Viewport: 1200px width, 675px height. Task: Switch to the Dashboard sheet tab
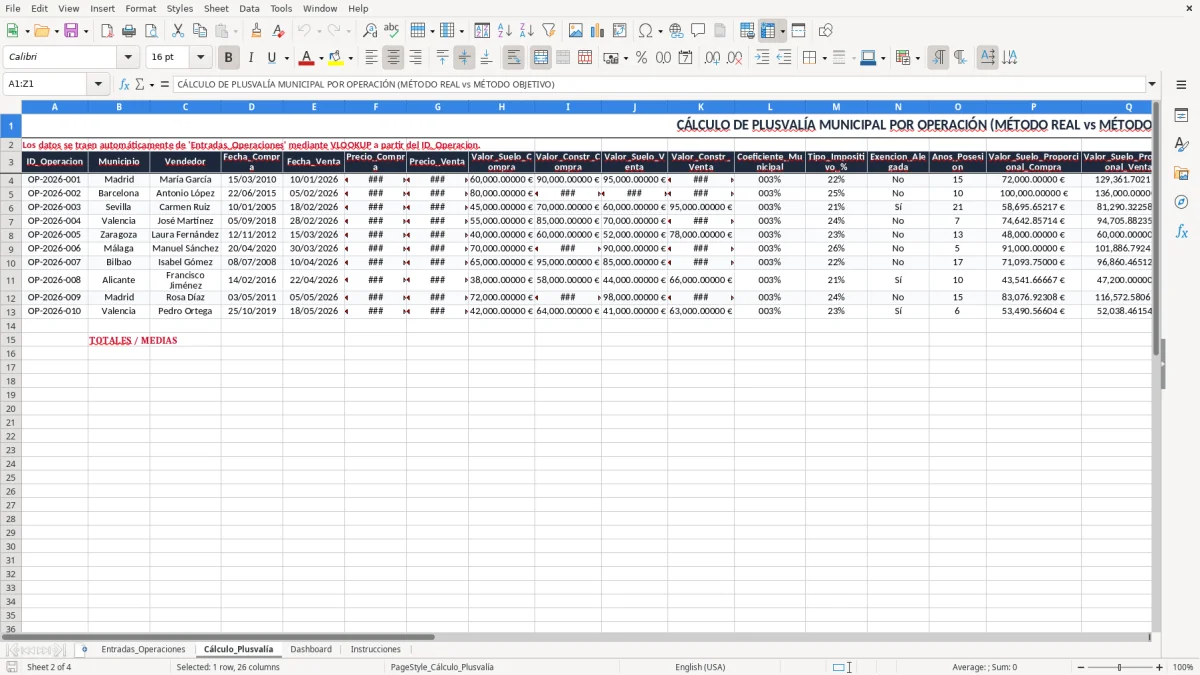click(311, 649)
